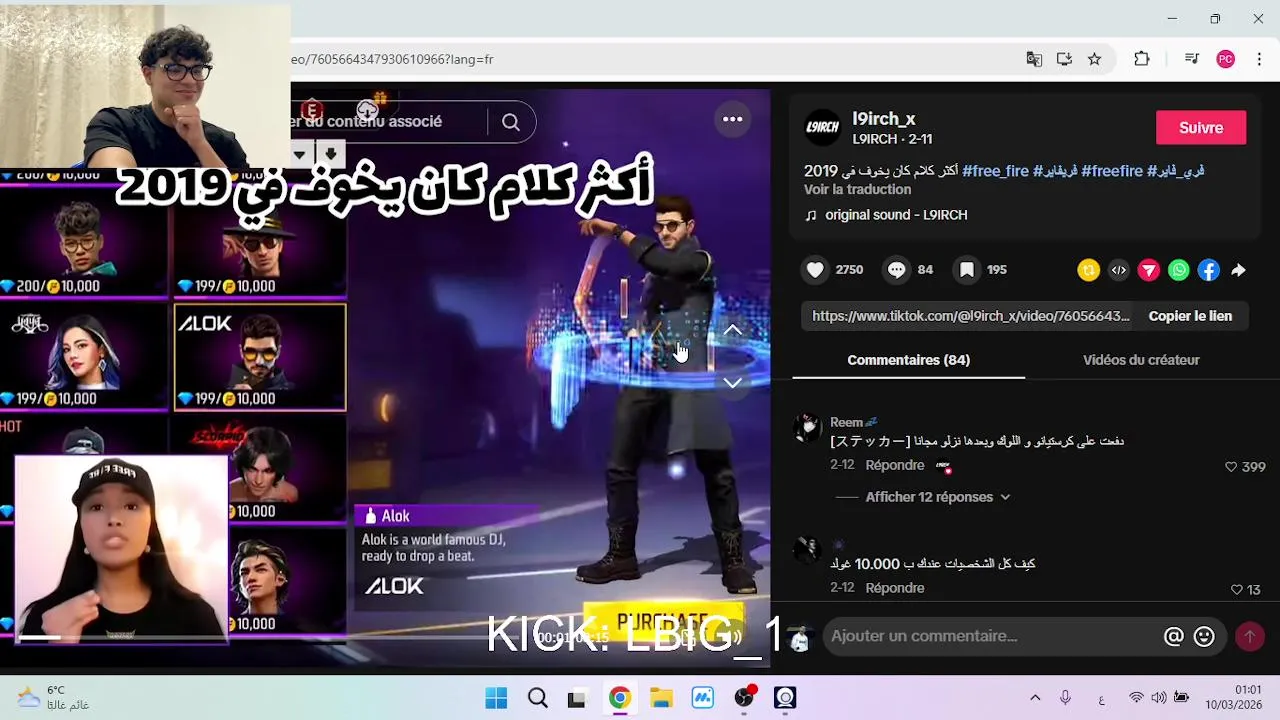1280x720 pixels.
Task: Open the Chrome three-dot menu
Action: 1259,59
